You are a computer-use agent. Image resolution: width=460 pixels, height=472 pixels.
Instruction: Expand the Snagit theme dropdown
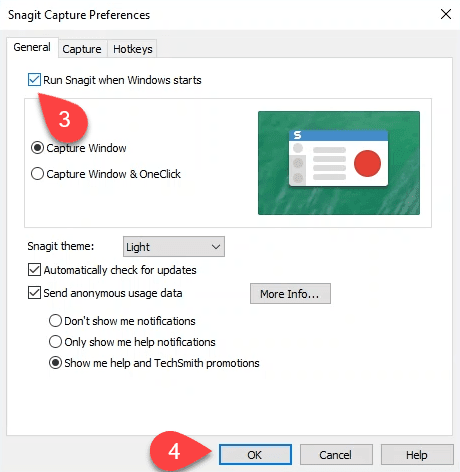click(x=174, y=247)
